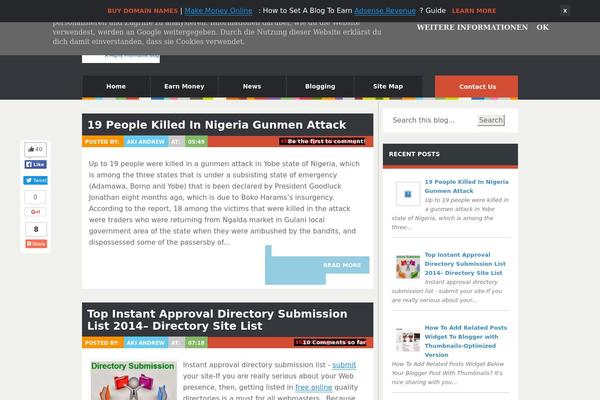The image size is (600, 400).
Task: Open the Earn Money menu item
Action: (184, 87)
